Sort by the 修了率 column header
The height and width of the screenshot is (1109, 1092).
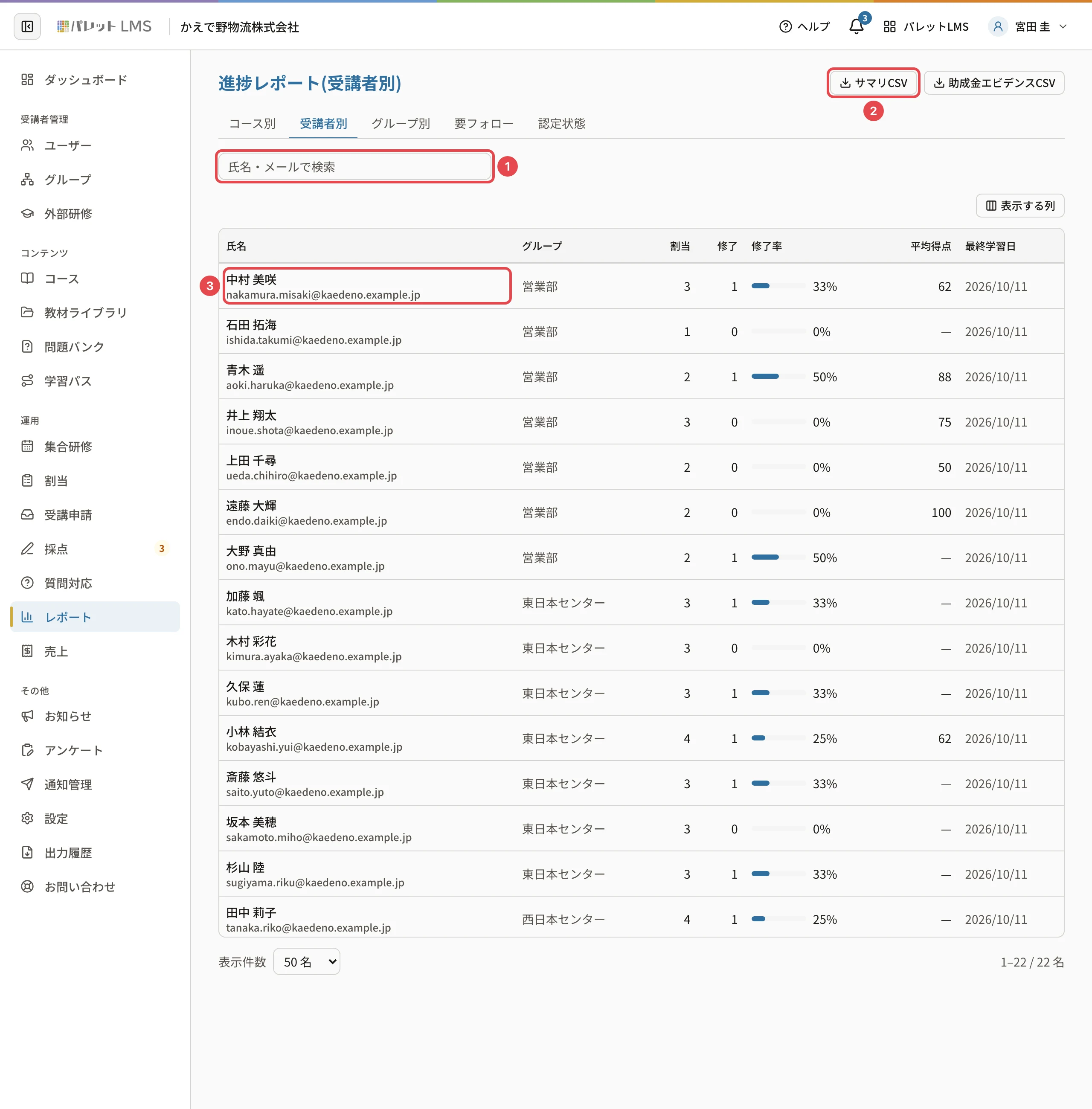coord(766,246)
